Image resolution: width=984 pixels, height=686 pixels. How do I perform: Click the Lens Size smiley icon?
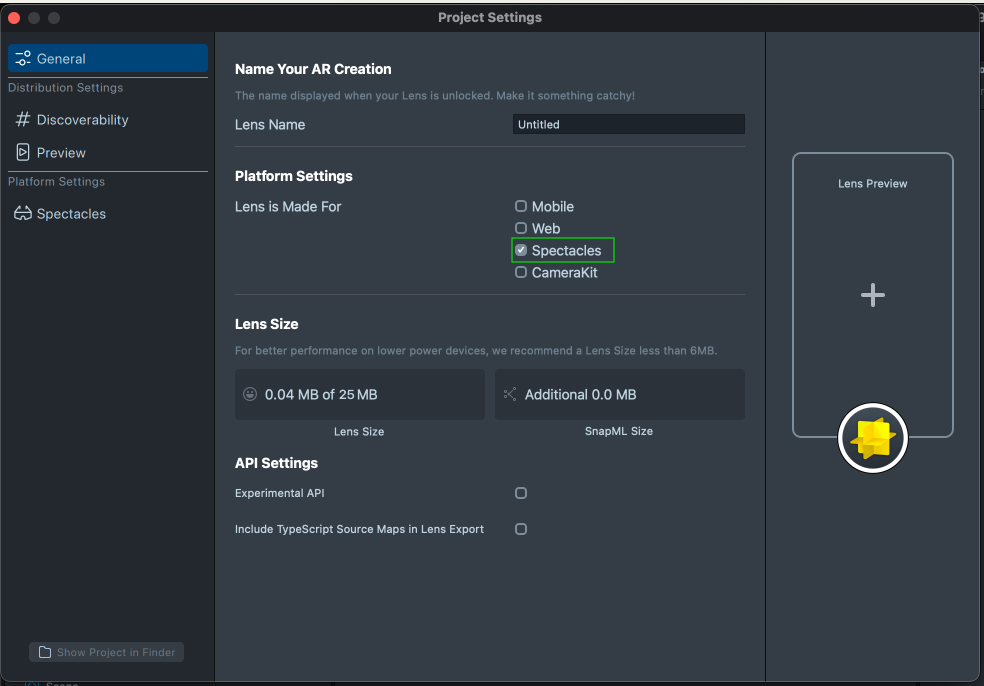coord(250,395)
